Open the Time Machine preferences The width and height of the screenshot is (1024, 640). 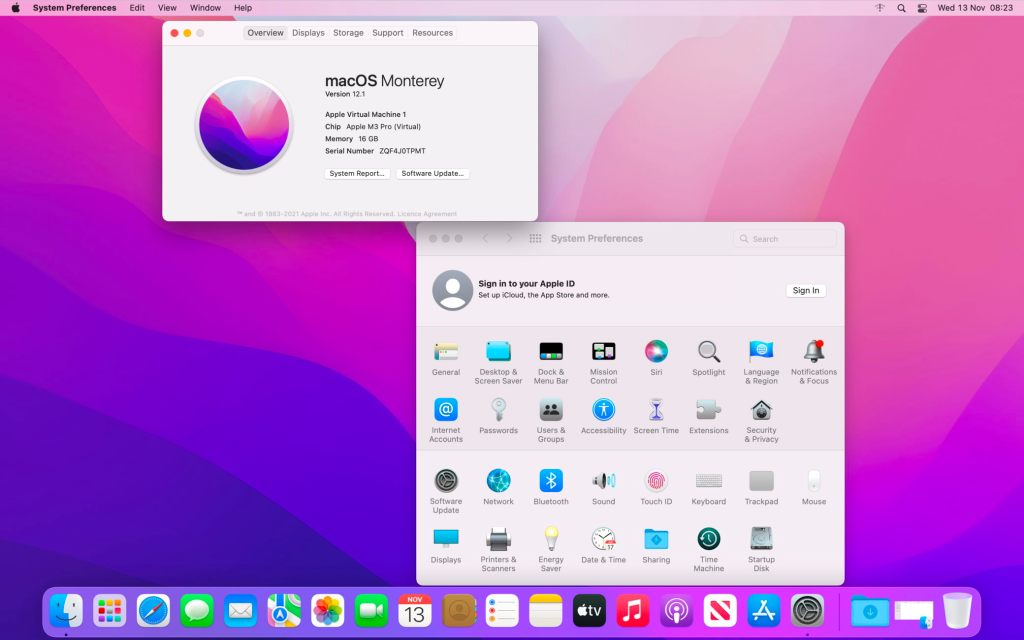click(708, 540)
